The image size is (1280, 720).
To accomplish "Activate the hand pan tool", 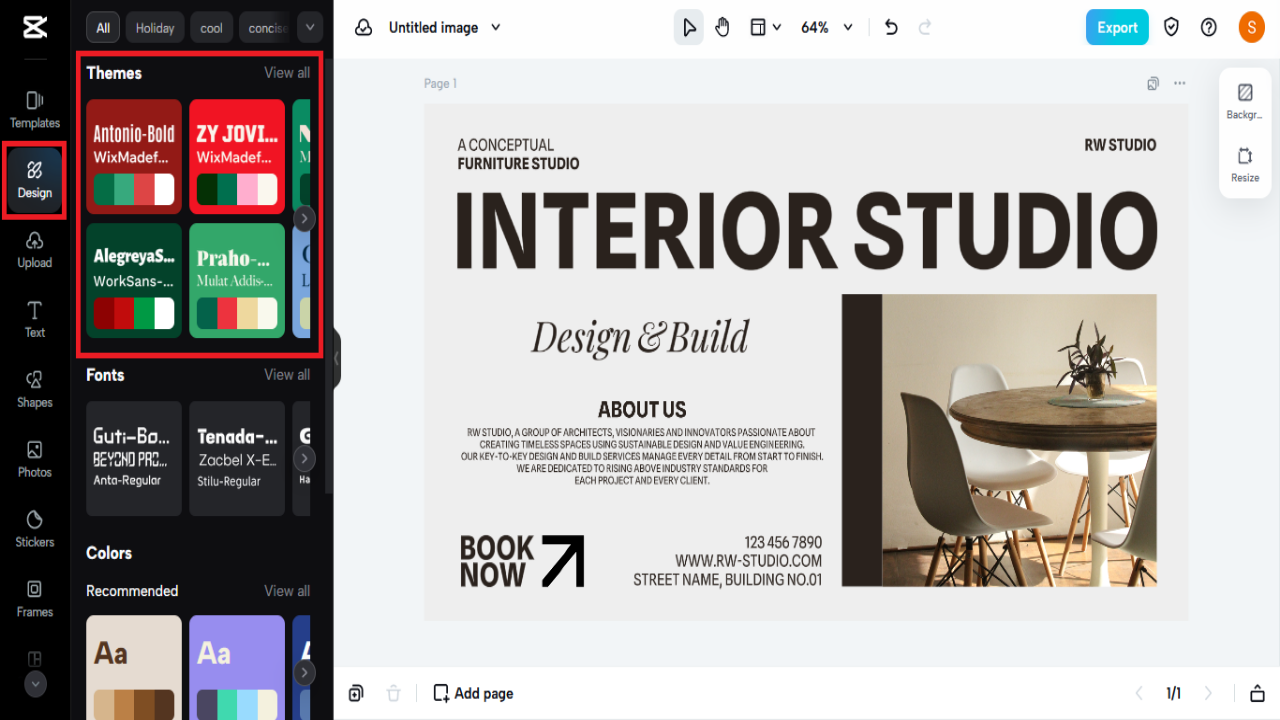I will [x=723, y=28].
